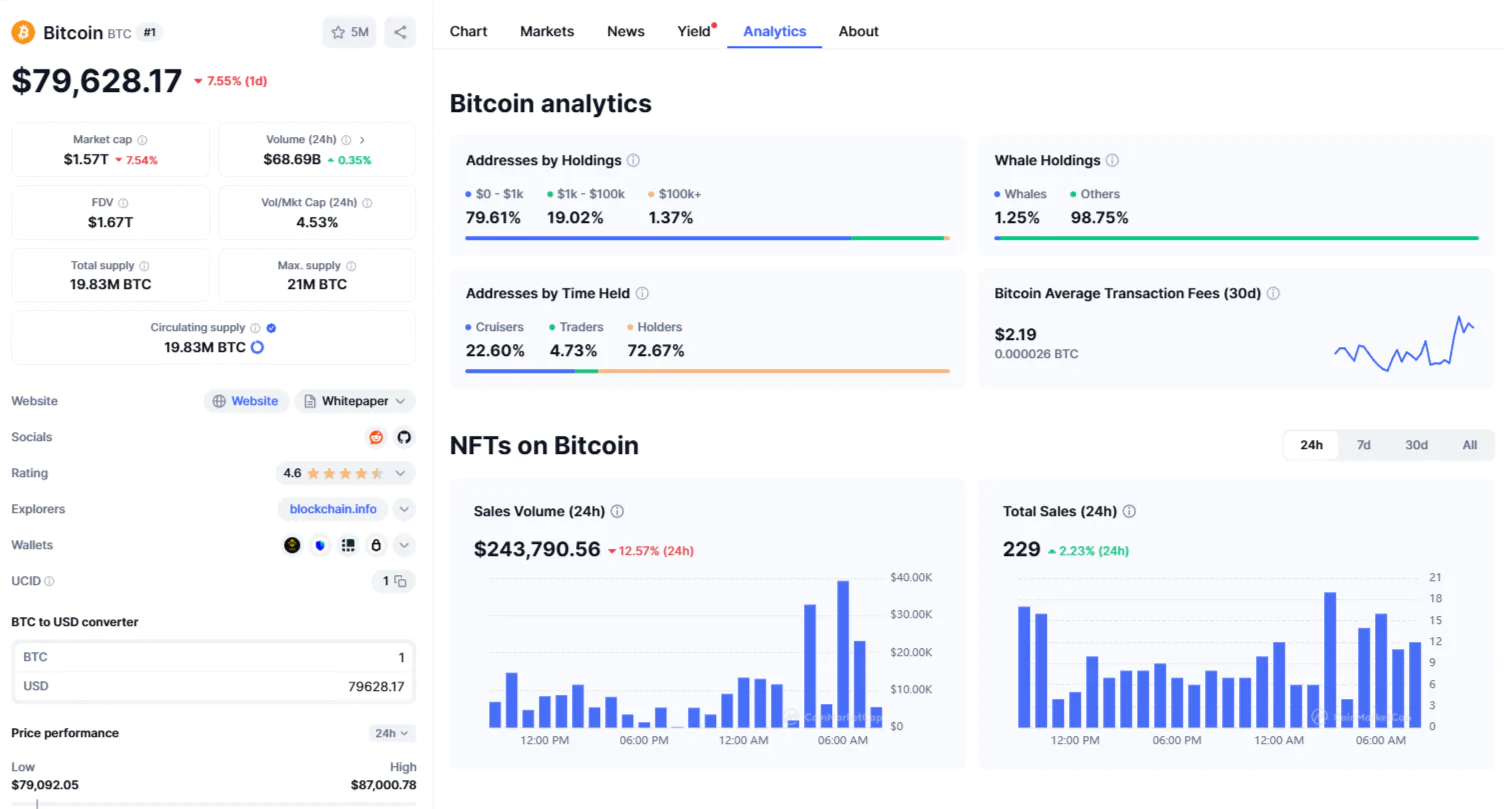Click the dark grid-pattern wallet icon
The width and height of the screenshot is (1504, 809).
348,545
